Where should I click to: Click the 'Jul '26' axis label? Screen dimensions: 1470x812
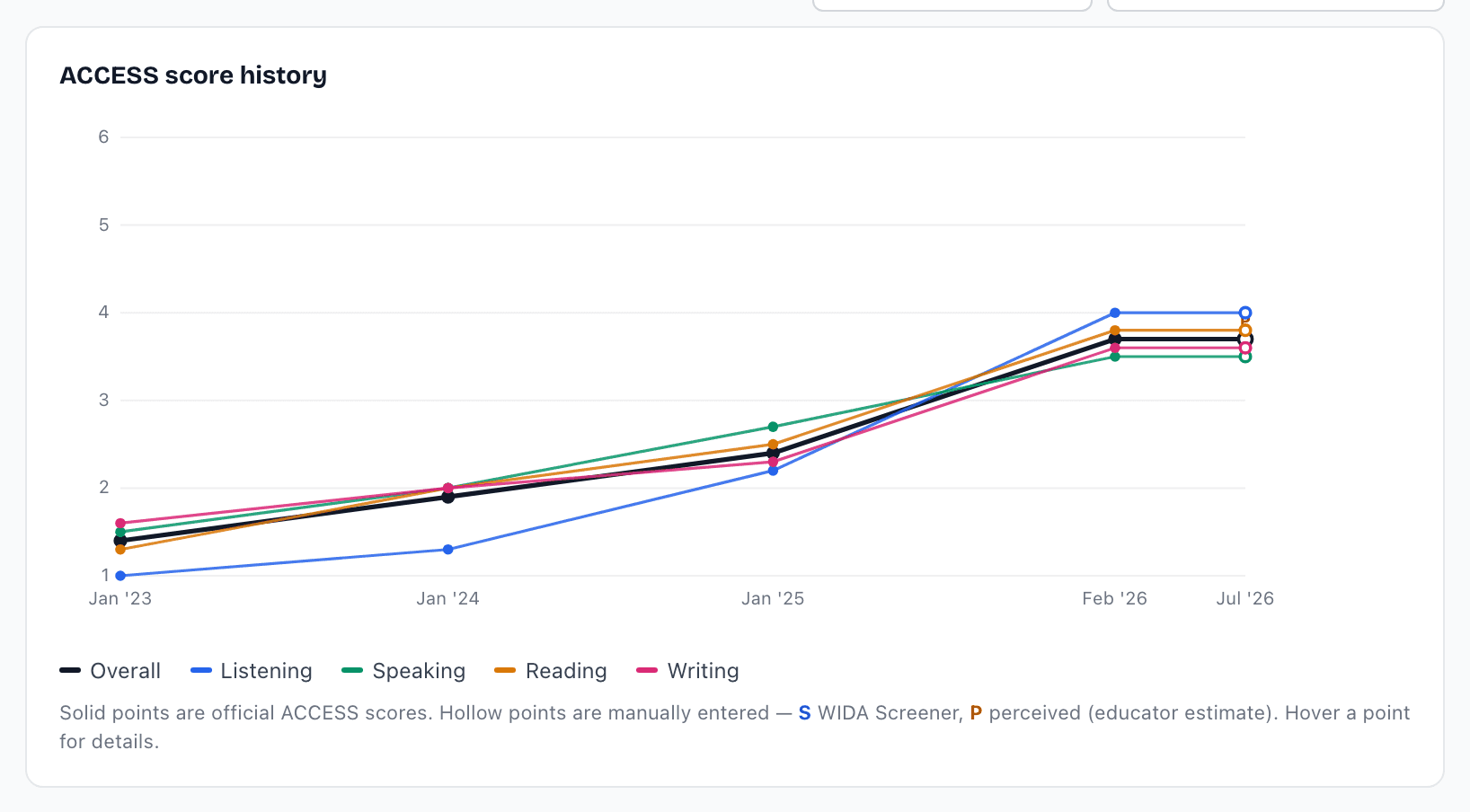(1245, 599)
